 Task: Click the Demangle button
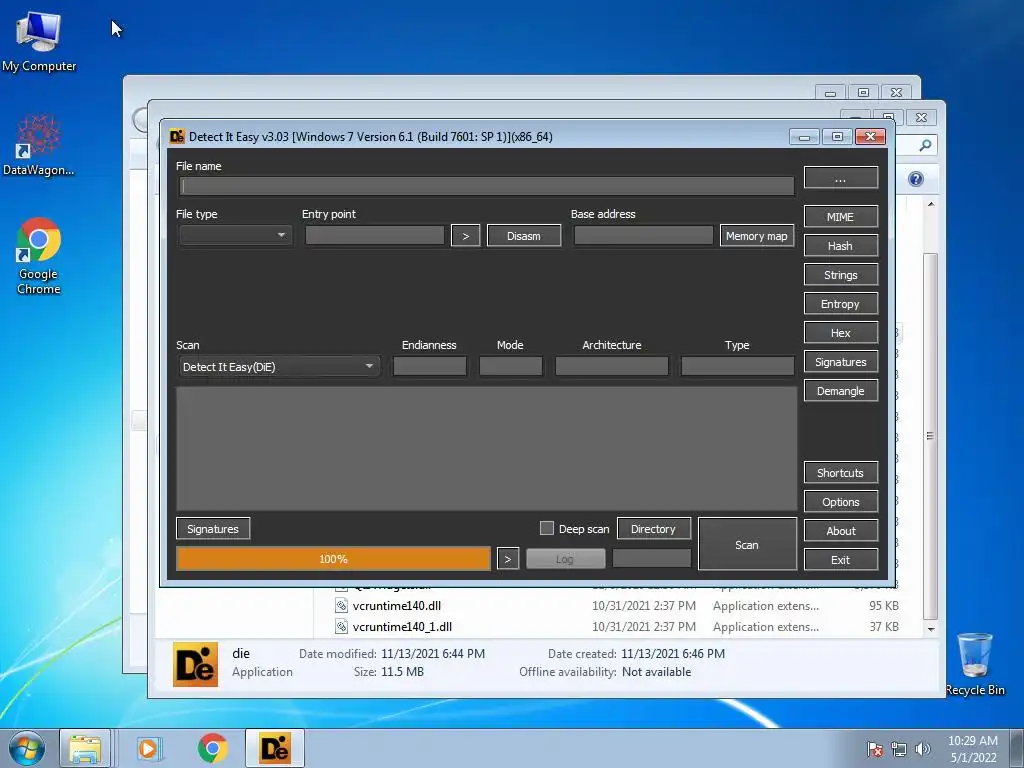[840, 391]
